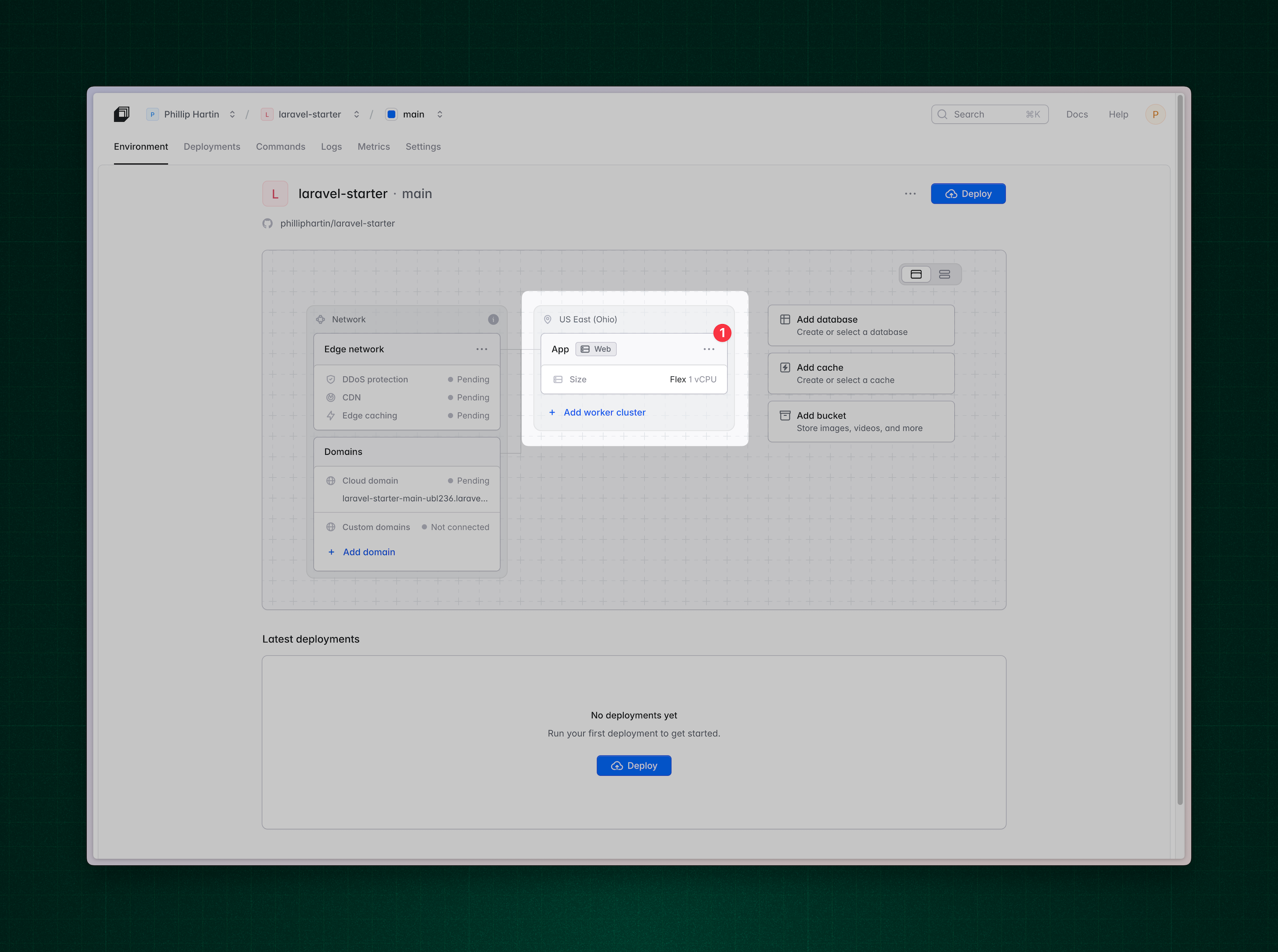The image size is (1278, 952).
Task: Click the Network info icon
Action: [x=493, y=319]
